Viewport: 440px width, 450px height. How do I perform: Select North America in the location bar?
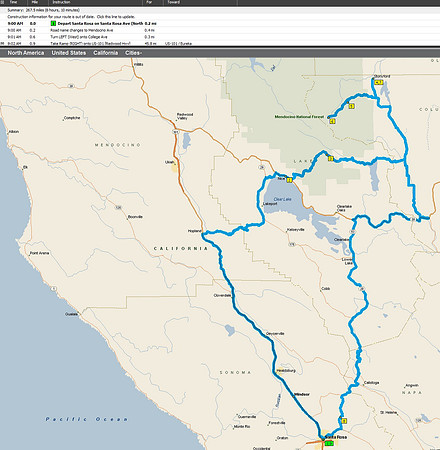(26, 53)
